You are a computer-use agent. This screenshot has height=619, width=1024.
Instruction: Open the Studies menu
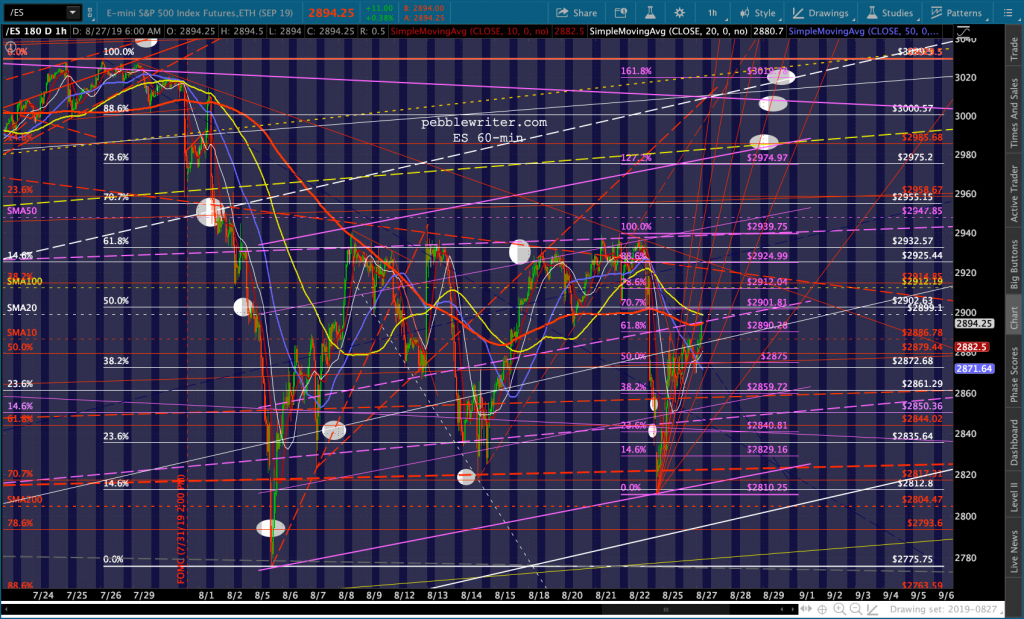(x=890, y=13)
